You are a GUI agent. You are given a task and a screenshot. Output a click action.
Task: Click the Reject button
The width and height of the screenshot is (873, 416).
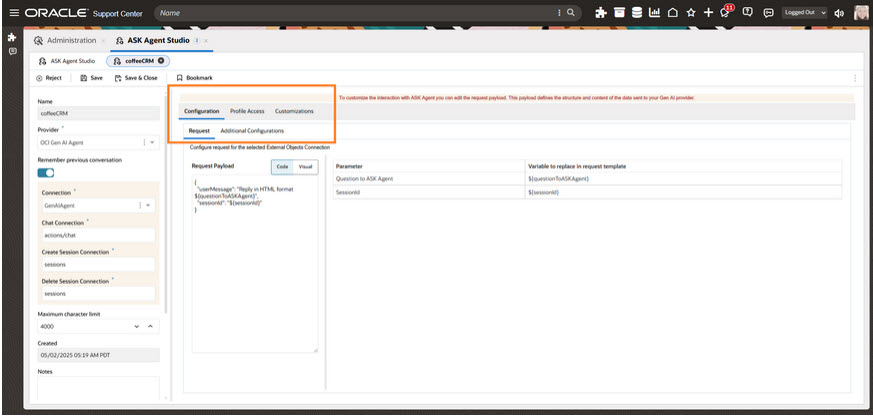pos(49,78)
